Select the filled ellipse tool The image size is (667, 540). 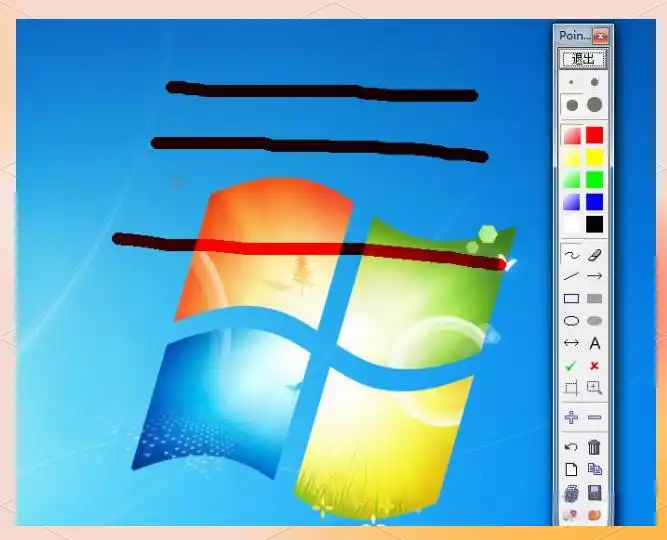coord(595,321)
